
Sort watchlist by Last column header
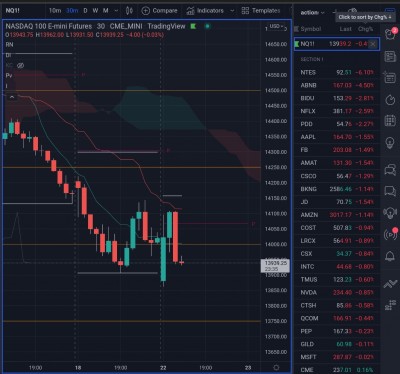click(x=346, y=29)
